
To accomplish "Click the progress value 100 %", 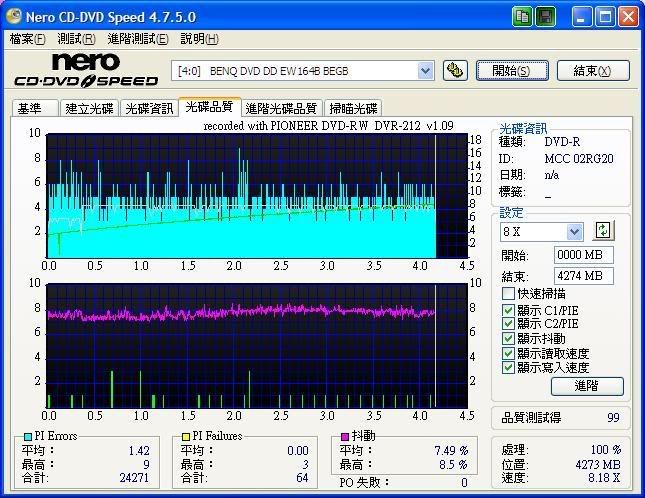I will tap(606, 450).
